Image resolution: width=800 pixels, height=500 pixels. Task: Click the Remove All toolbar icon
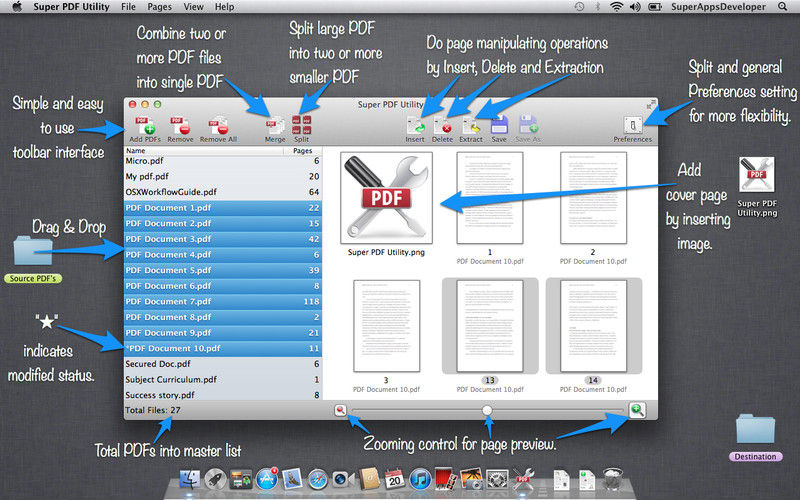[218, 126]
